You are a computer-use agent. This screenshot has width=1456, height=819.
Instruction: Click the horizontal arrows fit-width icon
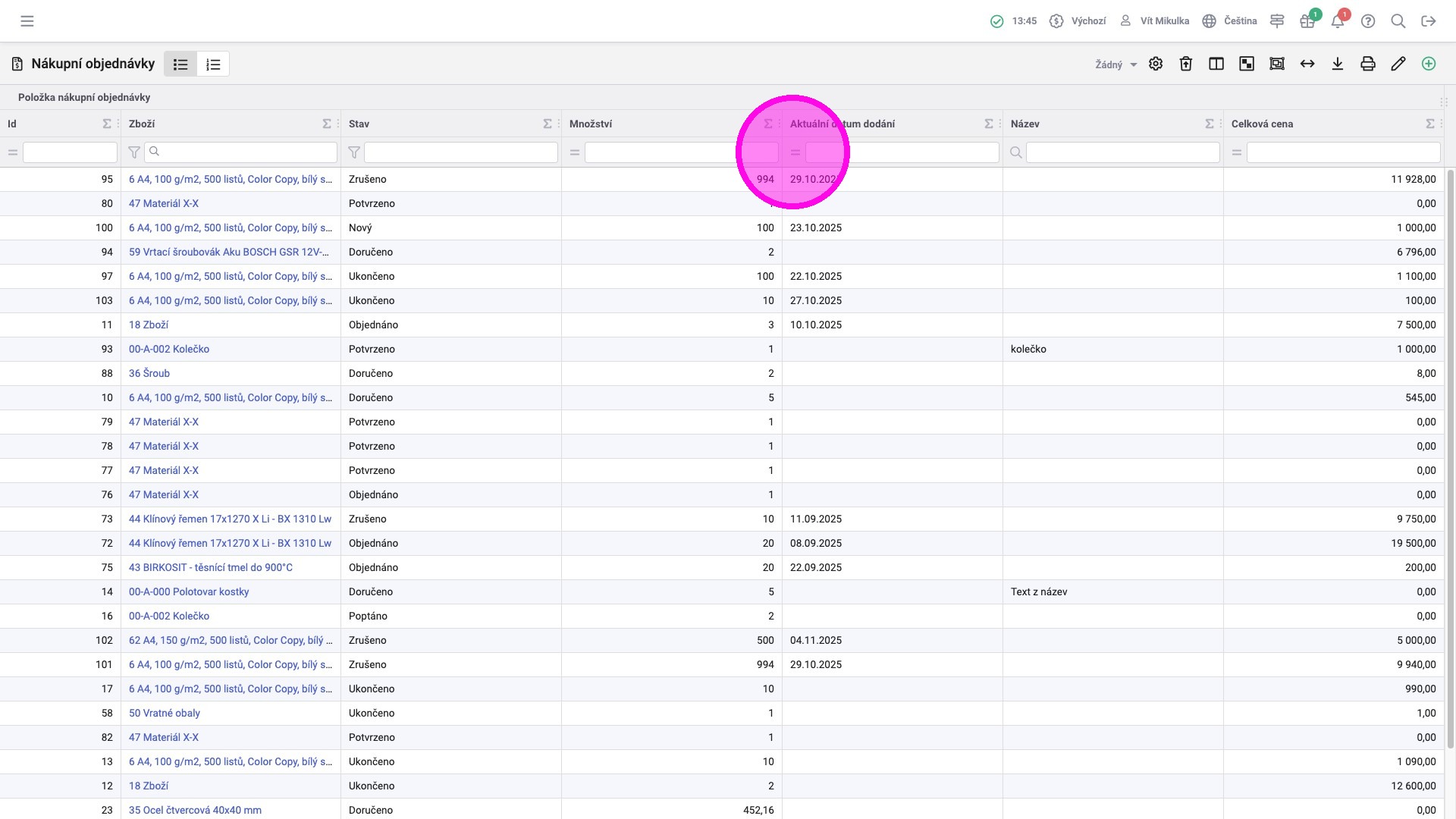click(x=1307, y=64)
